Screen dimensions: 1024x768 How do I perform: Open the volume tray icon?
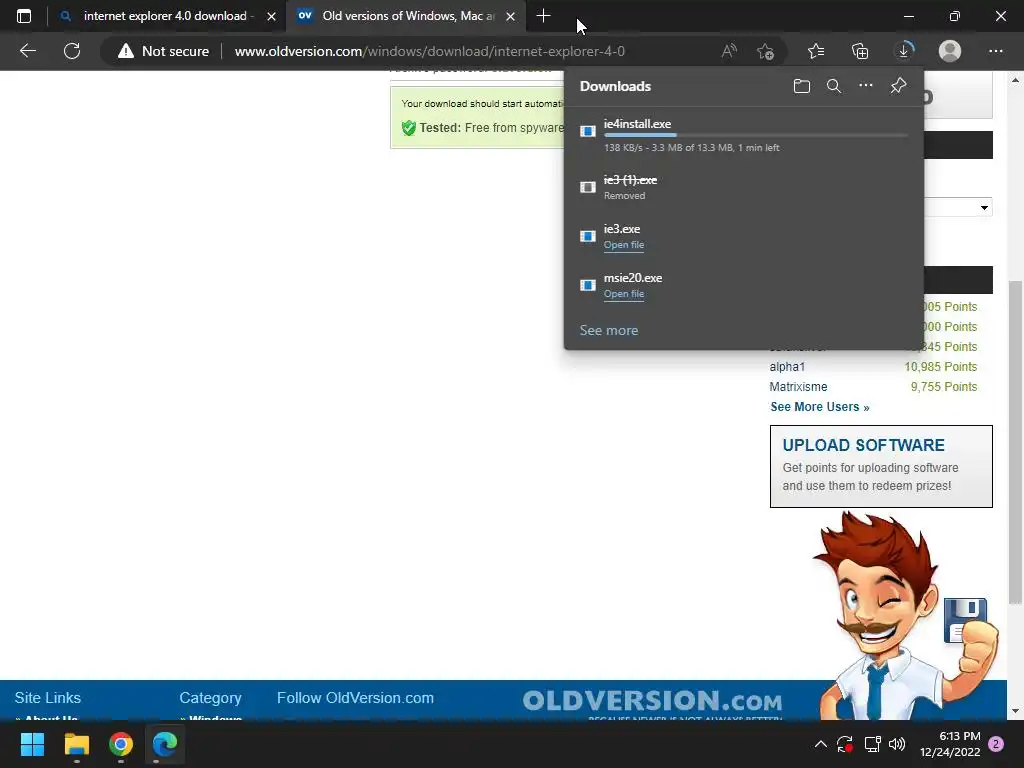897,744
